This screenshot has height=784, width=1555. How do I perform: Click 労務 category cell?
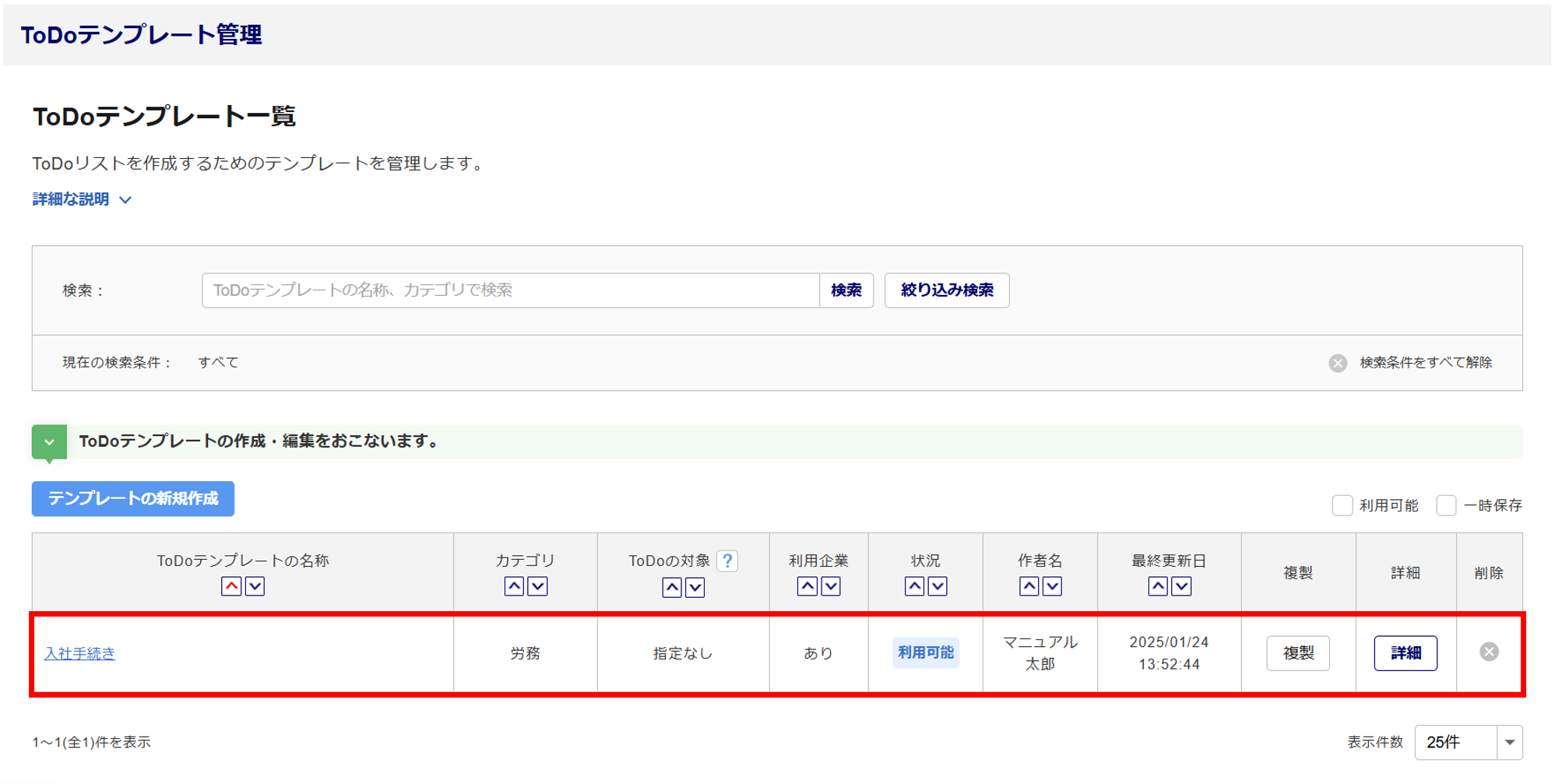[x=526, y=653]
